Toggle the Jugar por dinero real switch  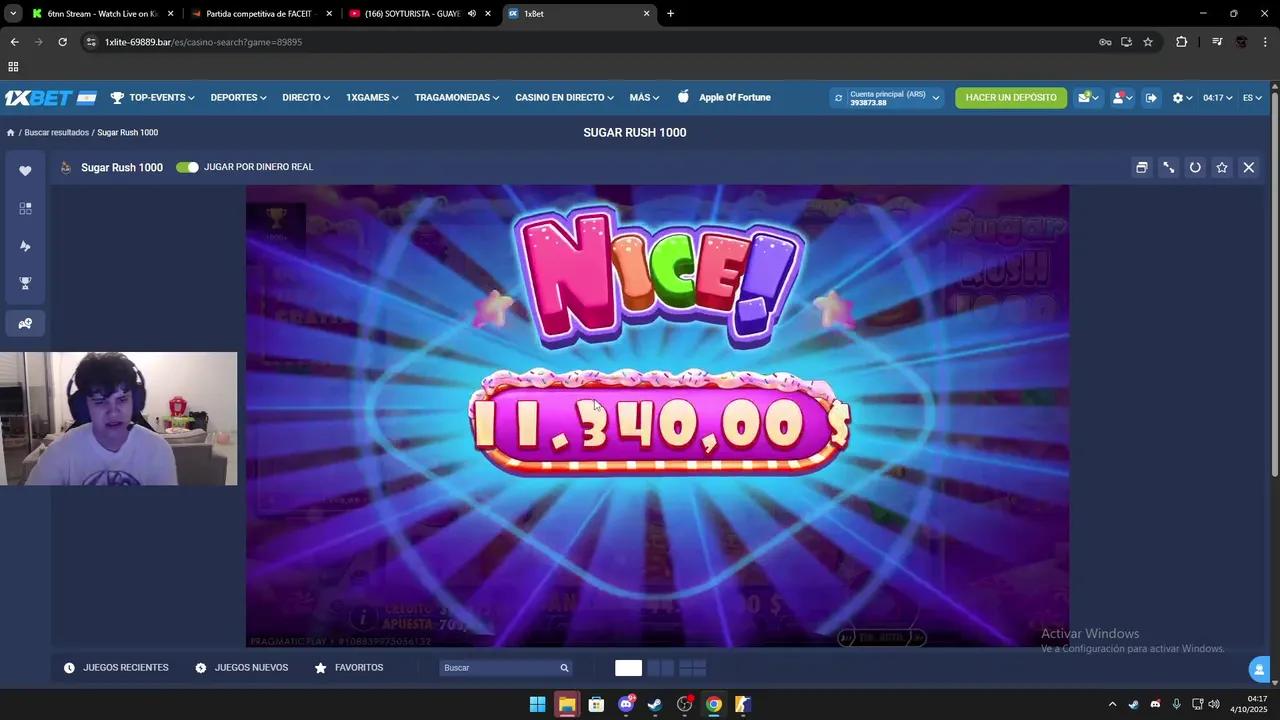tap(187, 167)
